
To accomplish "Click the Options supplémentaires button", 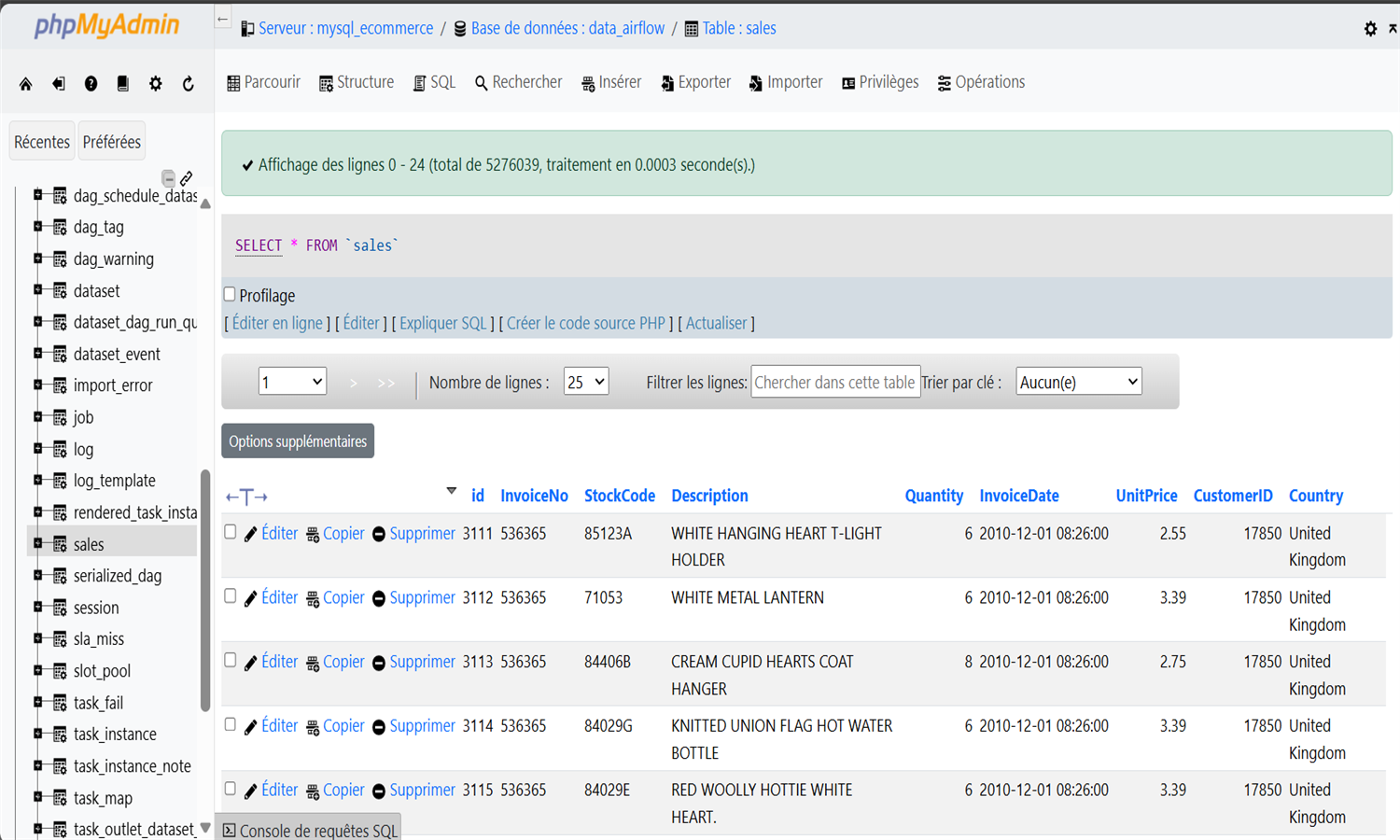I will click(x=298, y=441).
